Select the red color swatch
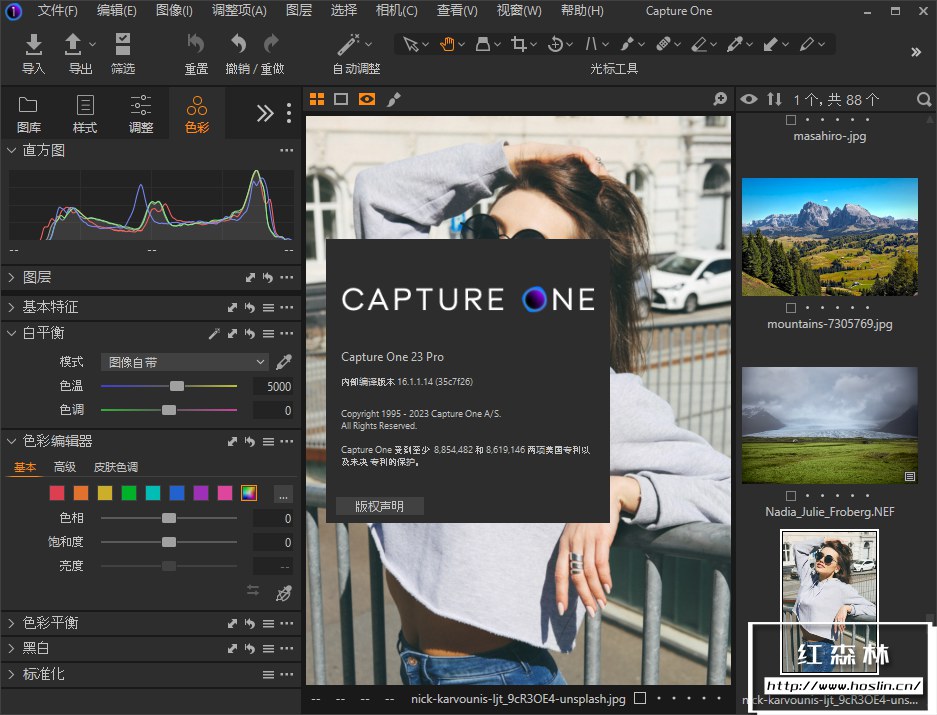This screenshot has height=715, width=937. [57, 493]
